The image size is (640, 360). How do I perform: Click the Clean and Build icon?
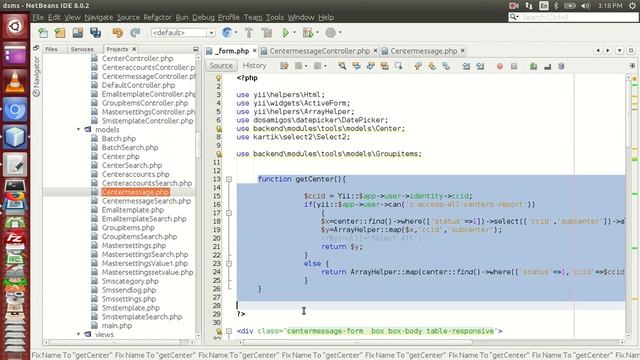(267, 33)
